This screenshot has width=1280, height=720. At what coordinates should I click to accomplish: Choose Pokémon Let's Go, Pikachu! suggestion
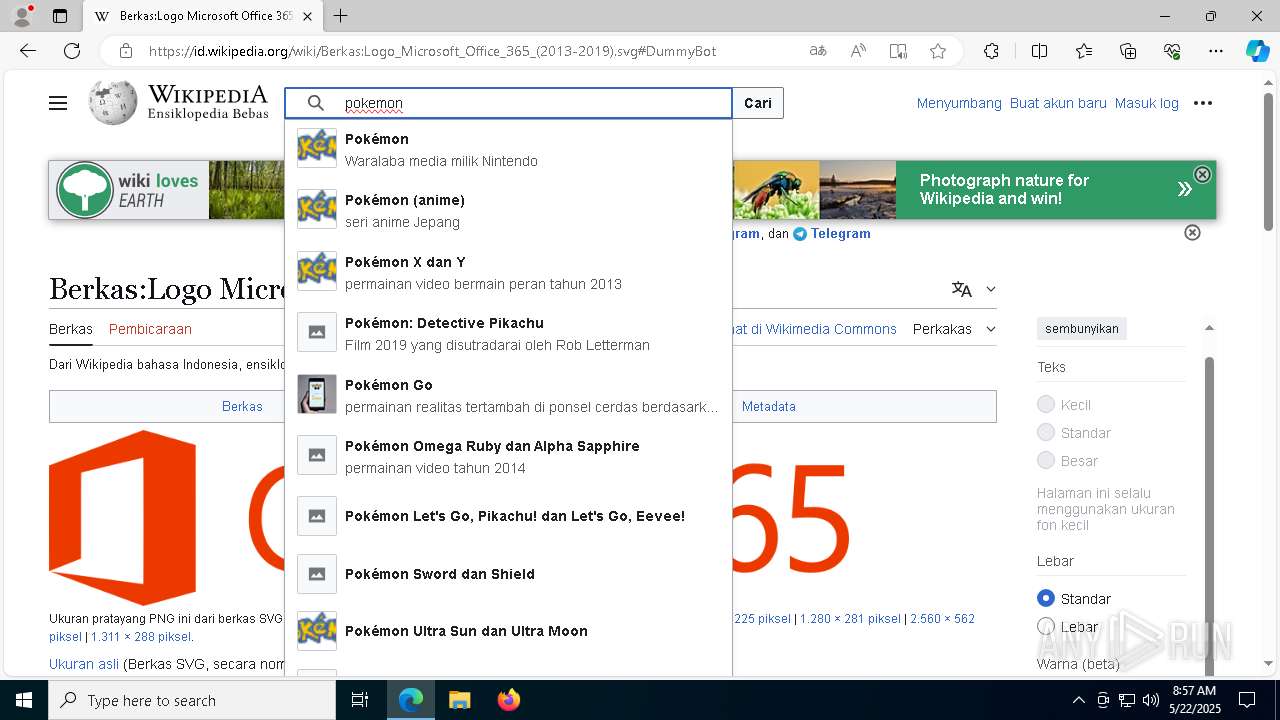coord(509,516)
